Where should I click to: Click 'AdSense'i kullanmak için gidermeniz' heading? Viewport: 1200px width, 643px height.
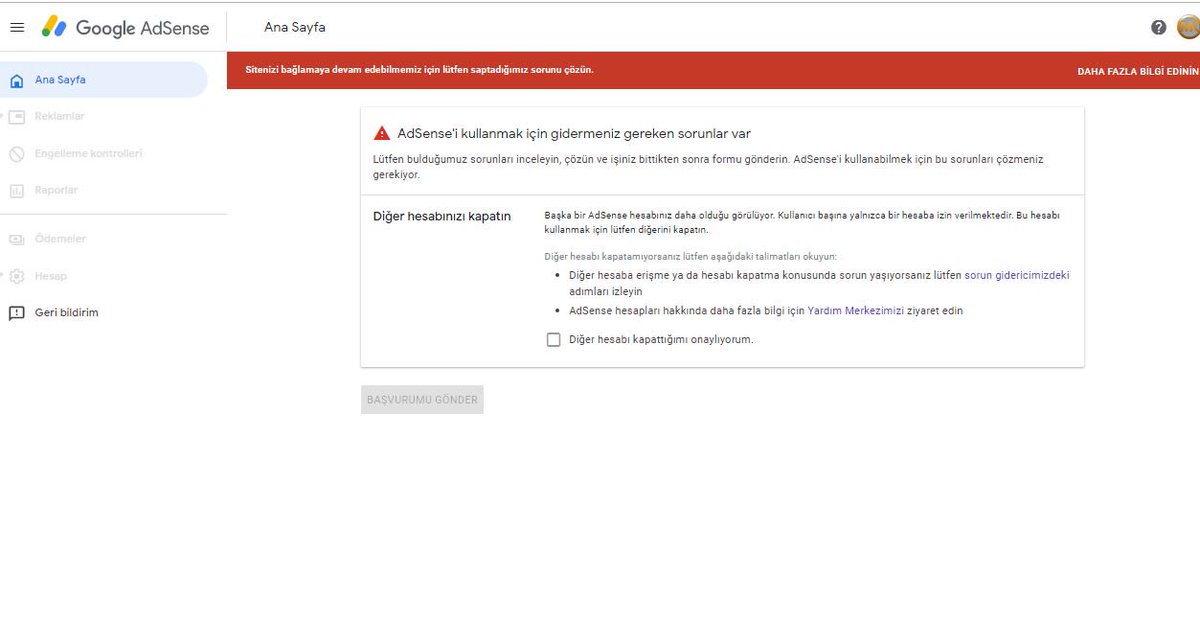(574, 133)
